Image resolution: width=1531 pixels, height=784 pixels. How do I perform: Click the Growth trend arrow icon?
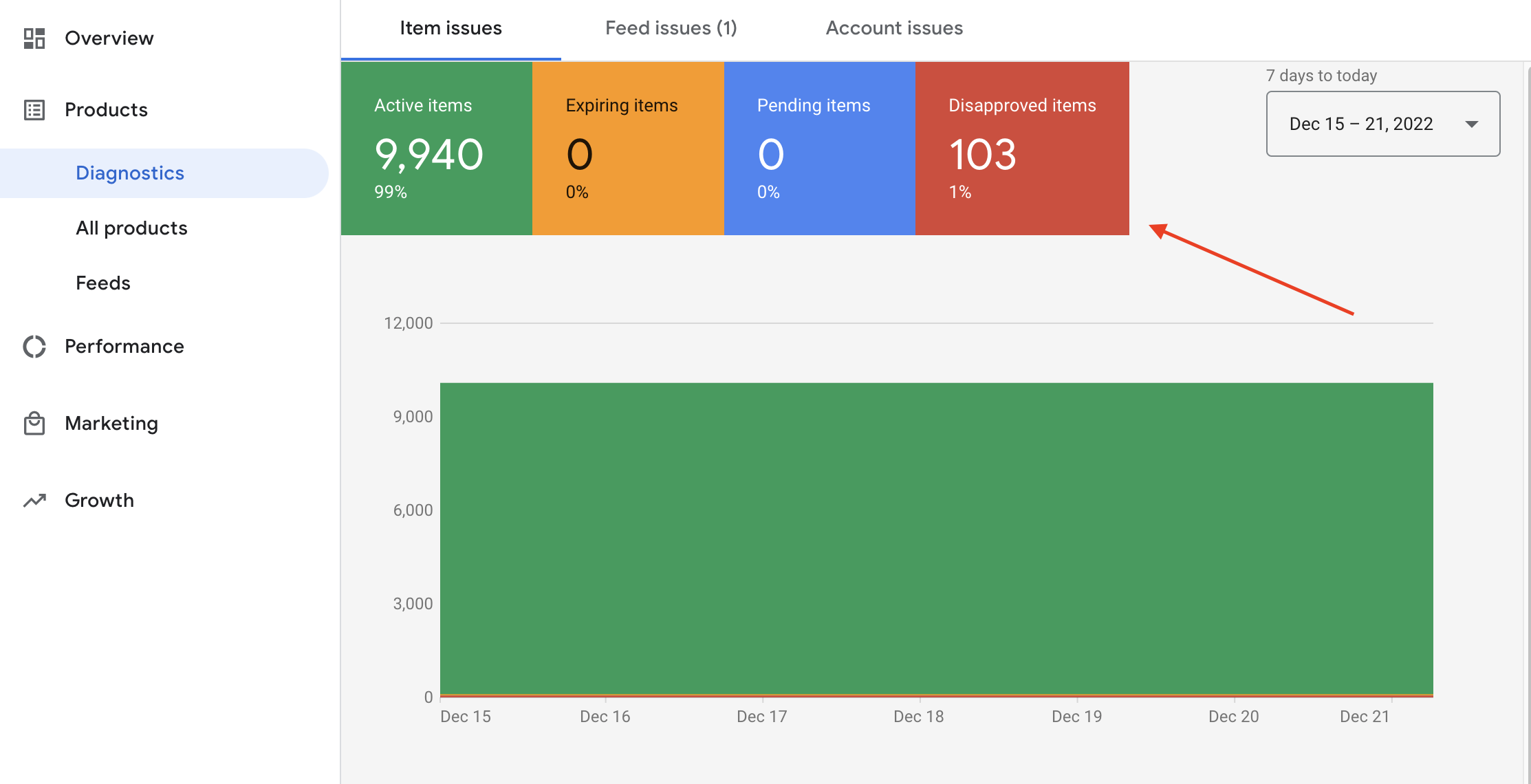(x=34, y=501)
